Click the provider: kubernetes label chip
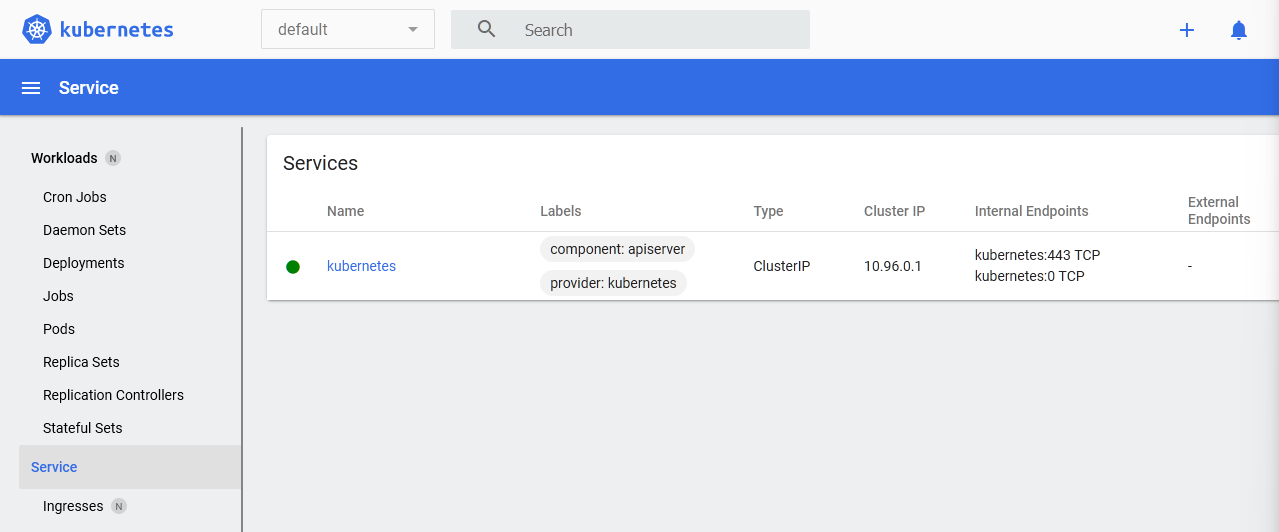1279x532 pixels. pyautogui.click(x=613, y=283)
